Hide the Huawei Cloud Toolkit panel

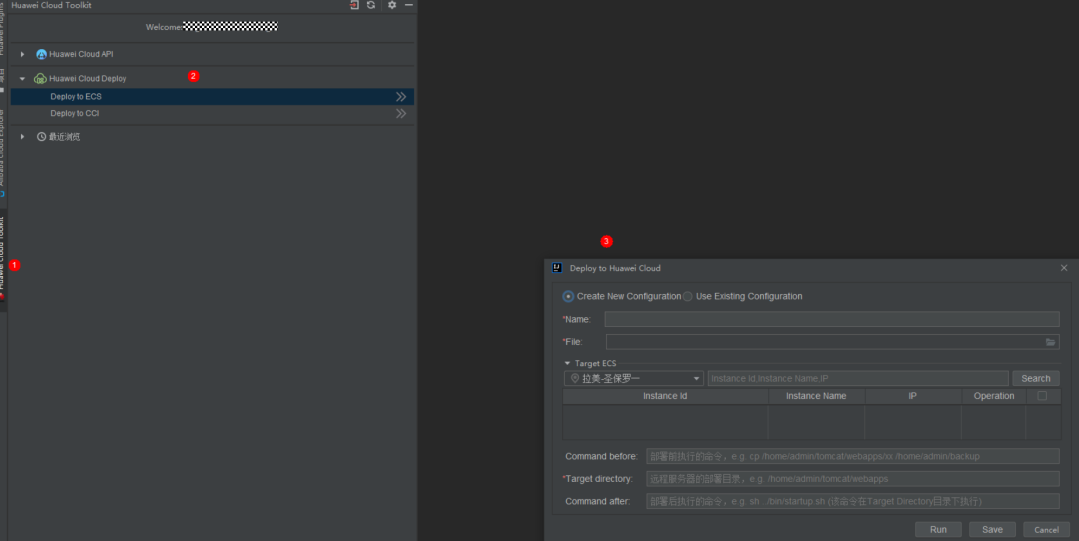[409, 5]
